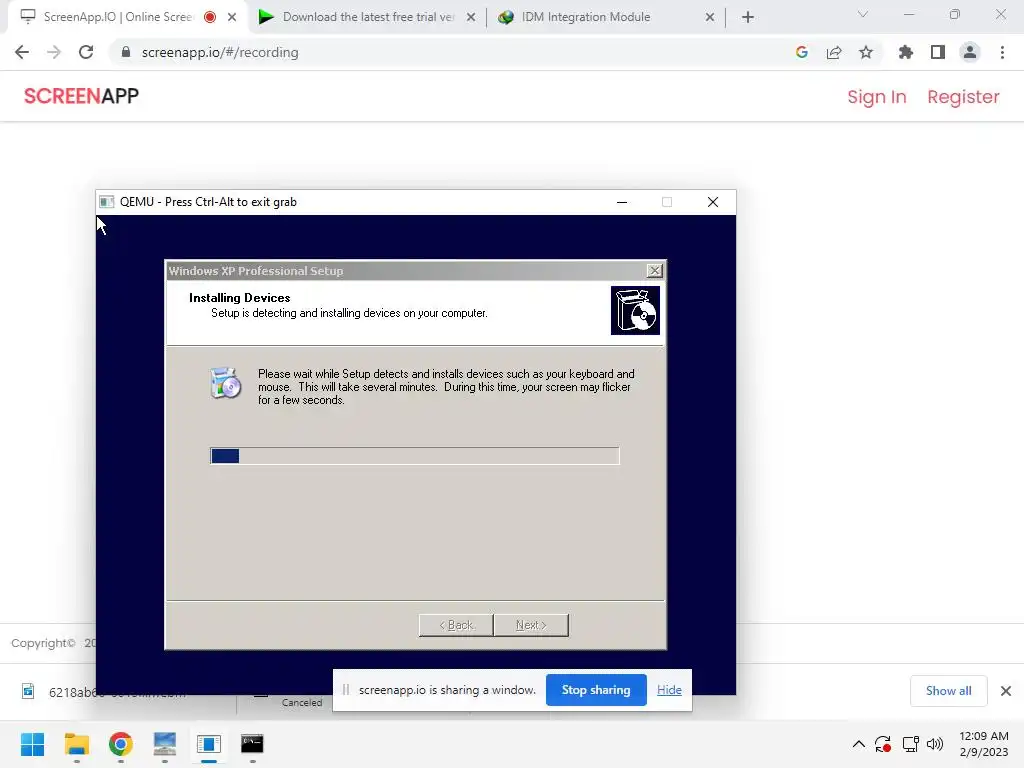Click the Next button in XP Setup
1024x768 pixels.
[x=531, y=625]
